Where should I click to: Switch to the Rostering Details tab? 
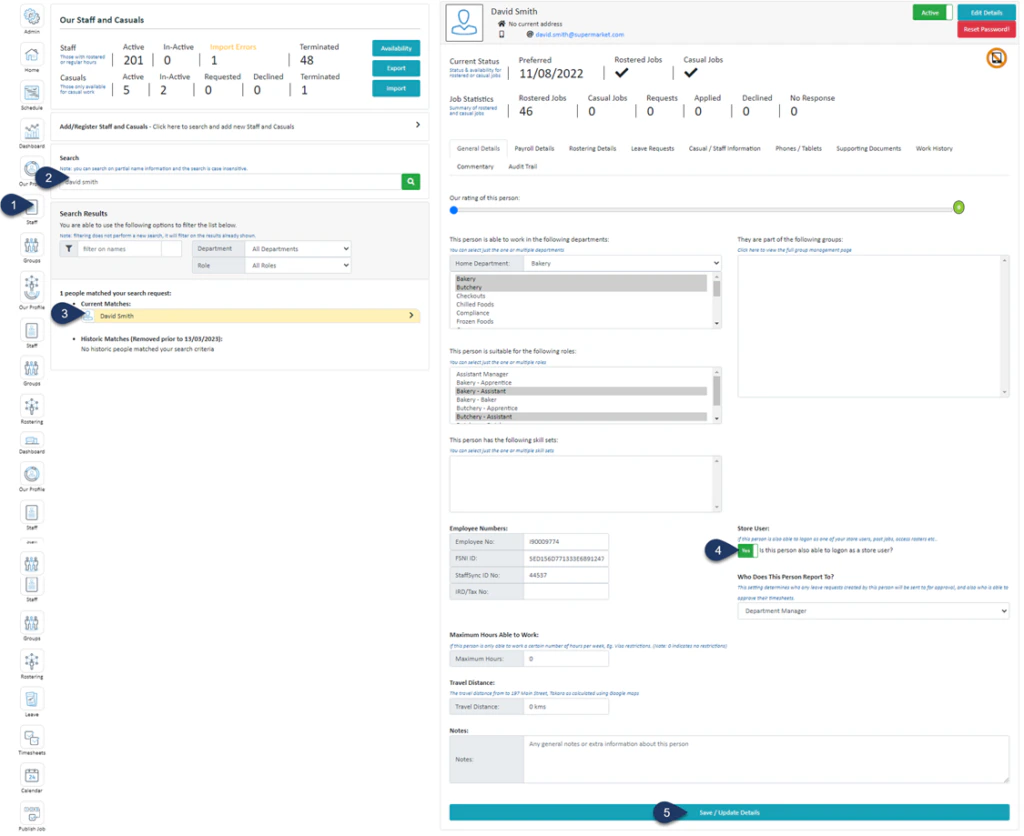(592, 149)
